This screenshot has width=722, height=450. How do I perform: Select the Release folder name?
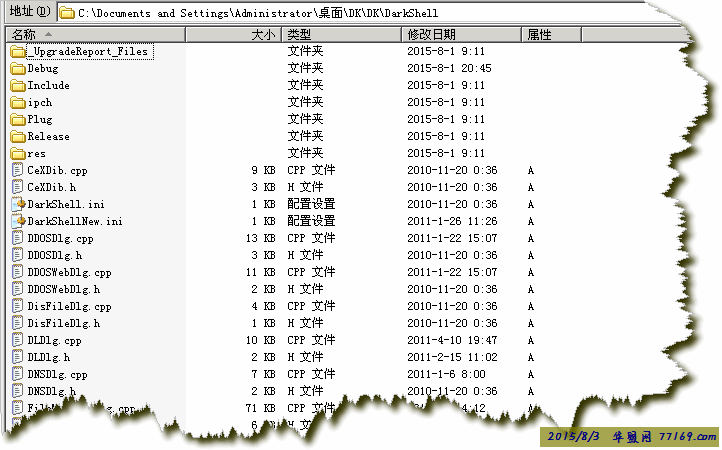[48, 137]
